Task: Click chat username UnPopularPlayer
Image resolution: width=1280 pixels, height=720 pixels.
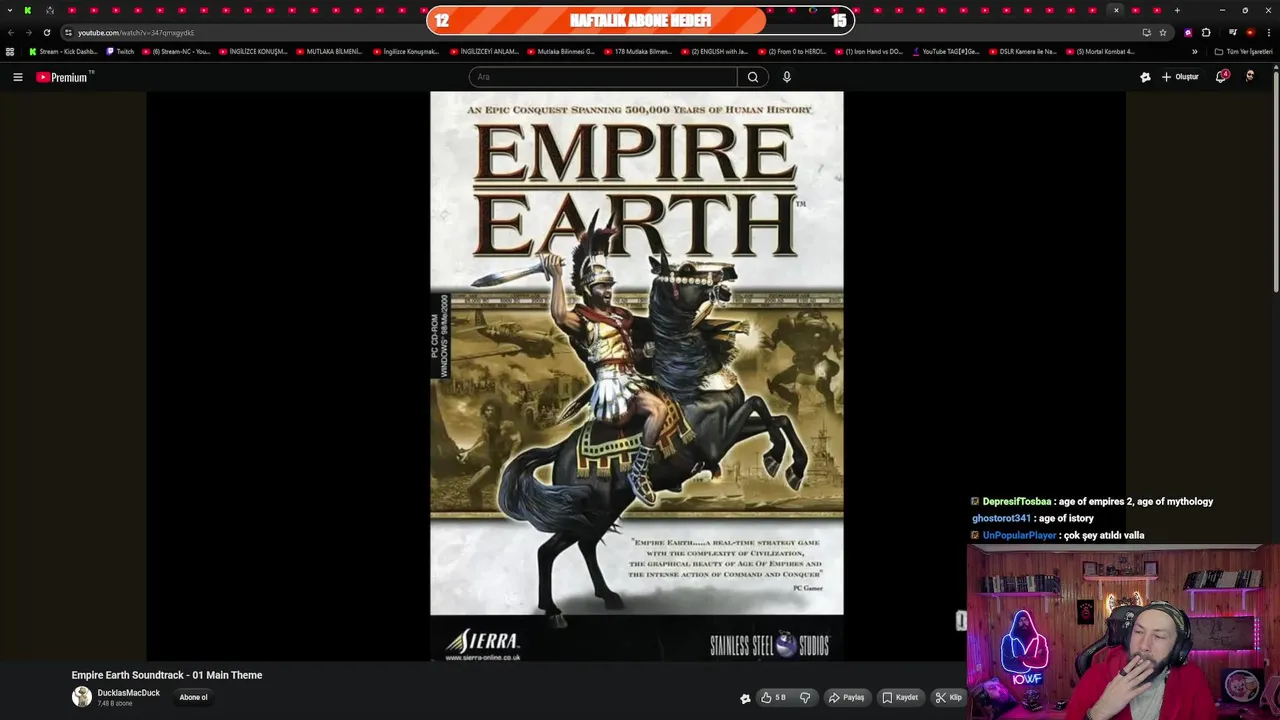Action: pos(1019,536)
